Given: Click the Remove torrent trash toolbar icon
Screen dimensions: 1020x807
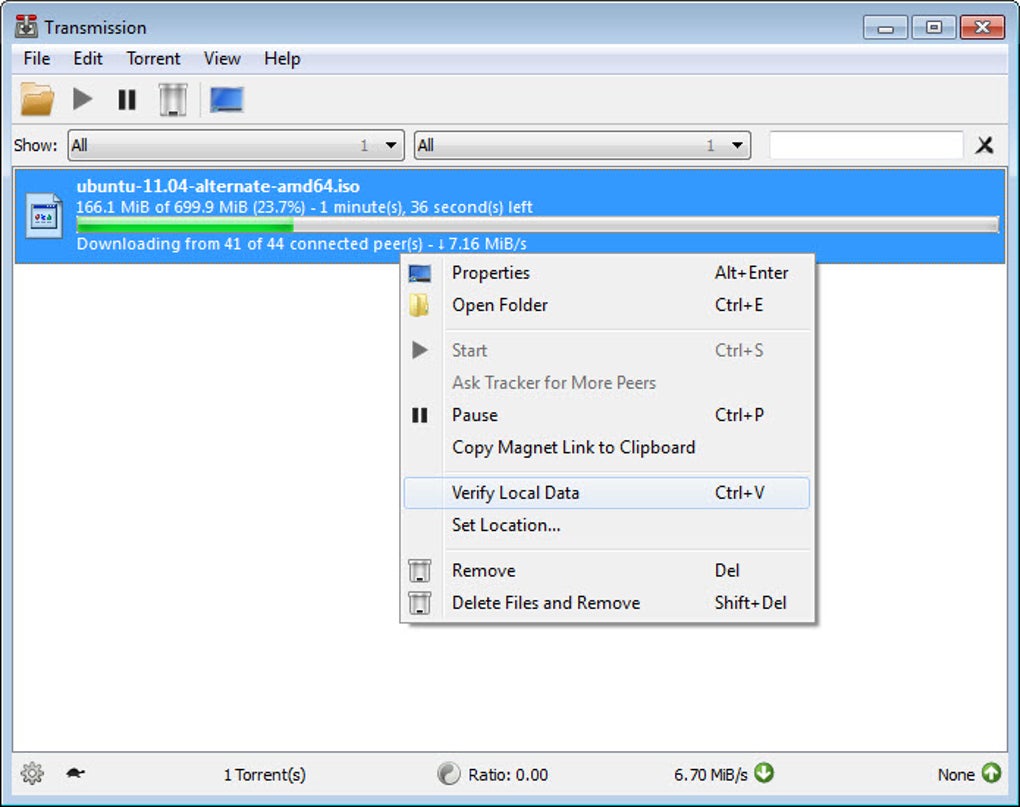Looking at the screenshot, I should [172, 99].
